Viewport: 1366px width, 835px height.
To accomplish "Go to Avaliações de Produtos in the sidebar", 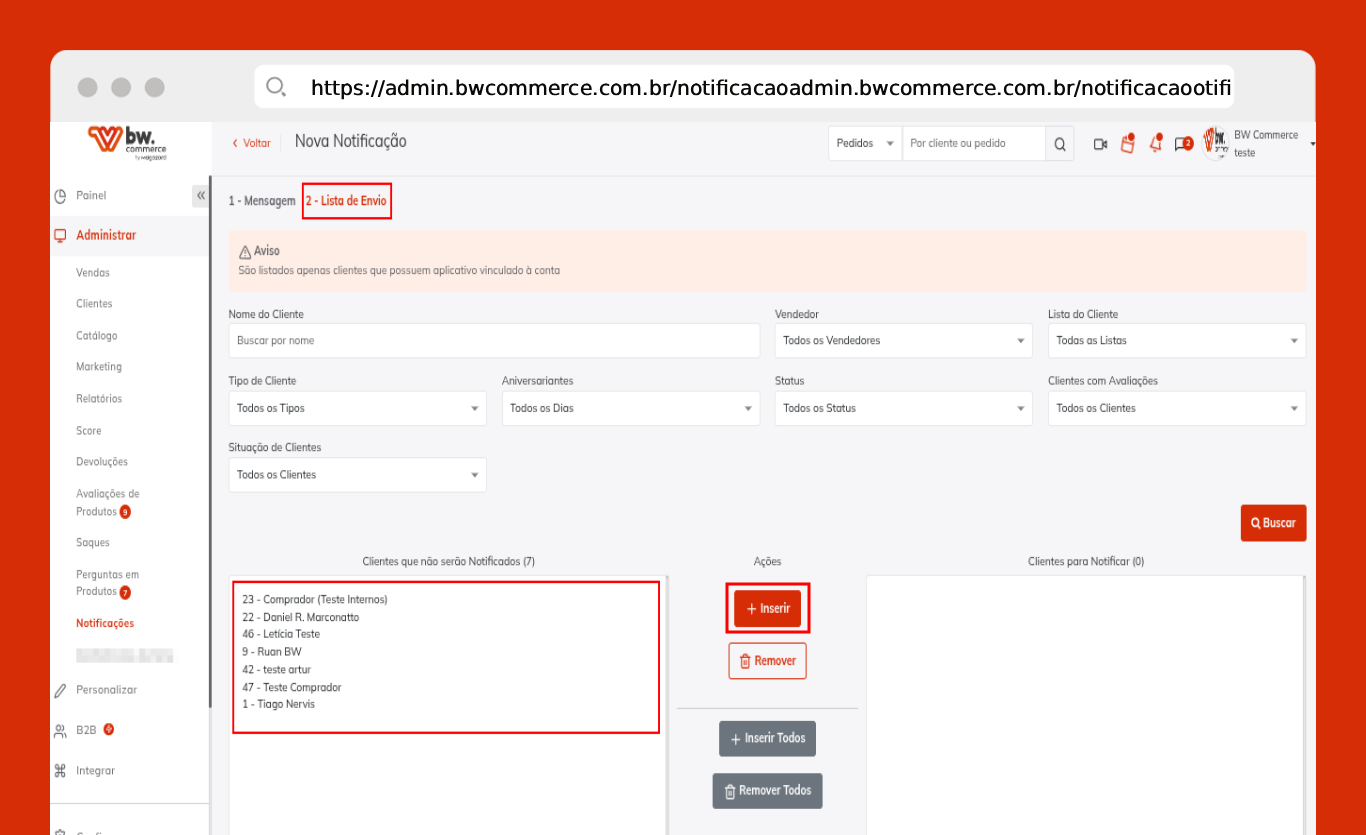I will tap(108, 503).
